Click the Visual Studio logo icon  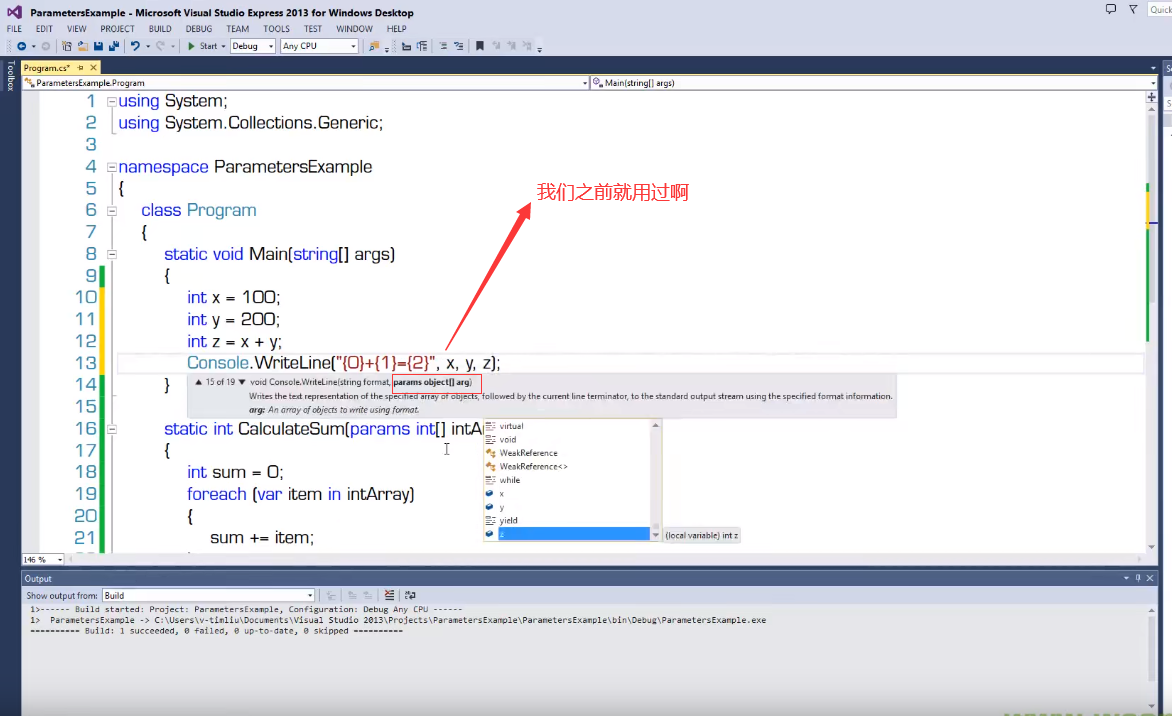click(x=14, y=12)
